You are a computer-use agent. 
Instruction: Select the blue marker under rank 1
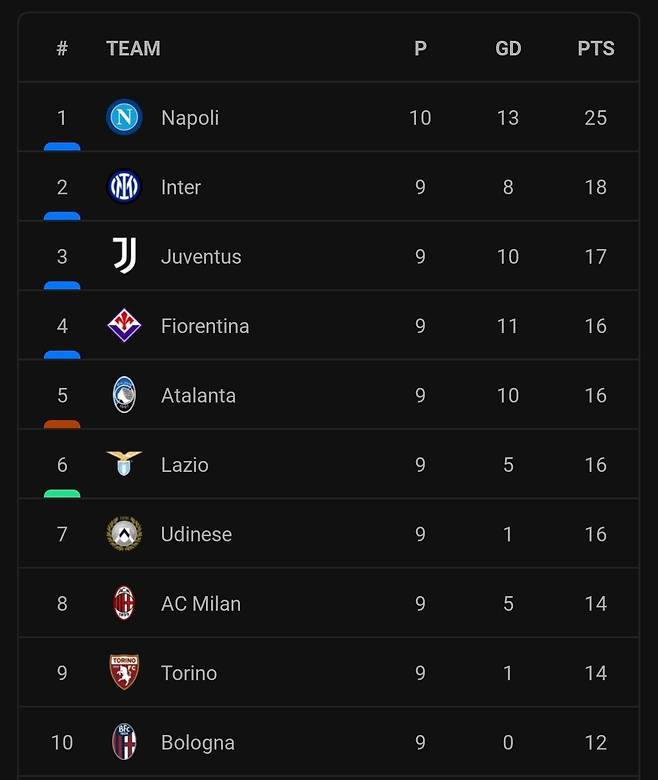tap(62, 146)
